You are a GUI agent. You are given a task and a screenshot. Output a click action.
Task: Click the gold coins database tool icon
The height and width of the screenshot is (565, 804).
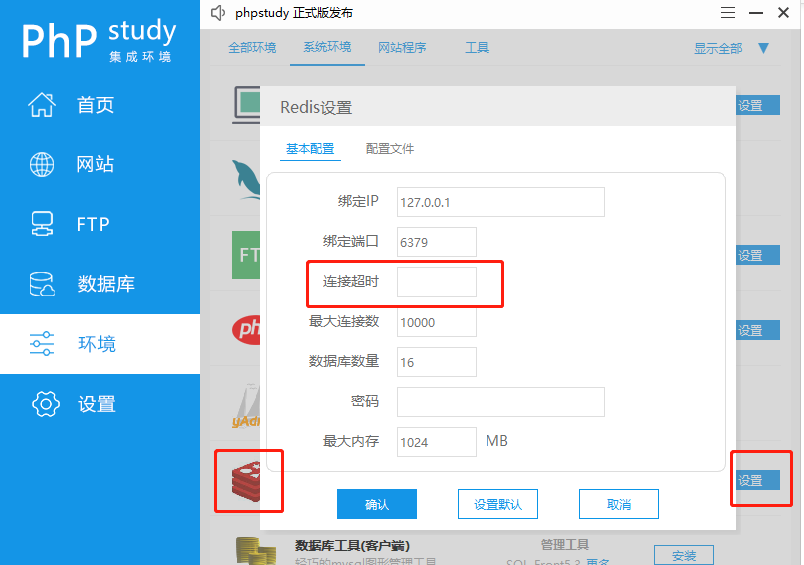point(256,551)
